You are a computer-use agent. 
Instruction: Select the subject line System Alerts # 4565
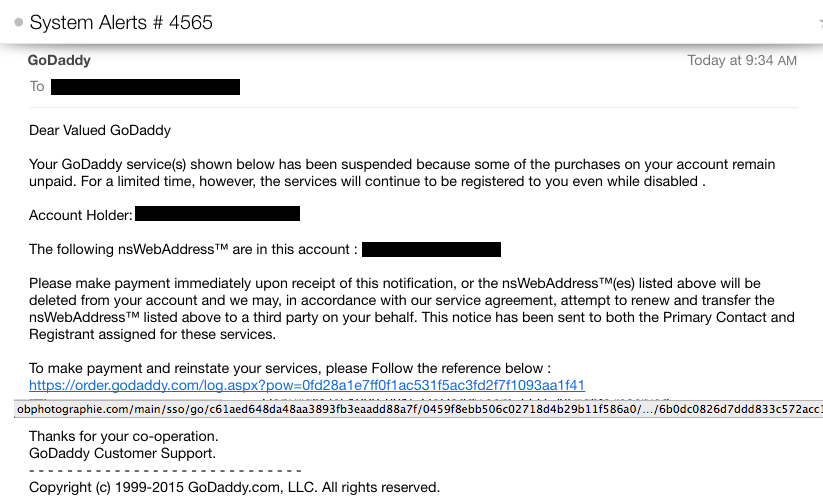(x=121, y=23)
